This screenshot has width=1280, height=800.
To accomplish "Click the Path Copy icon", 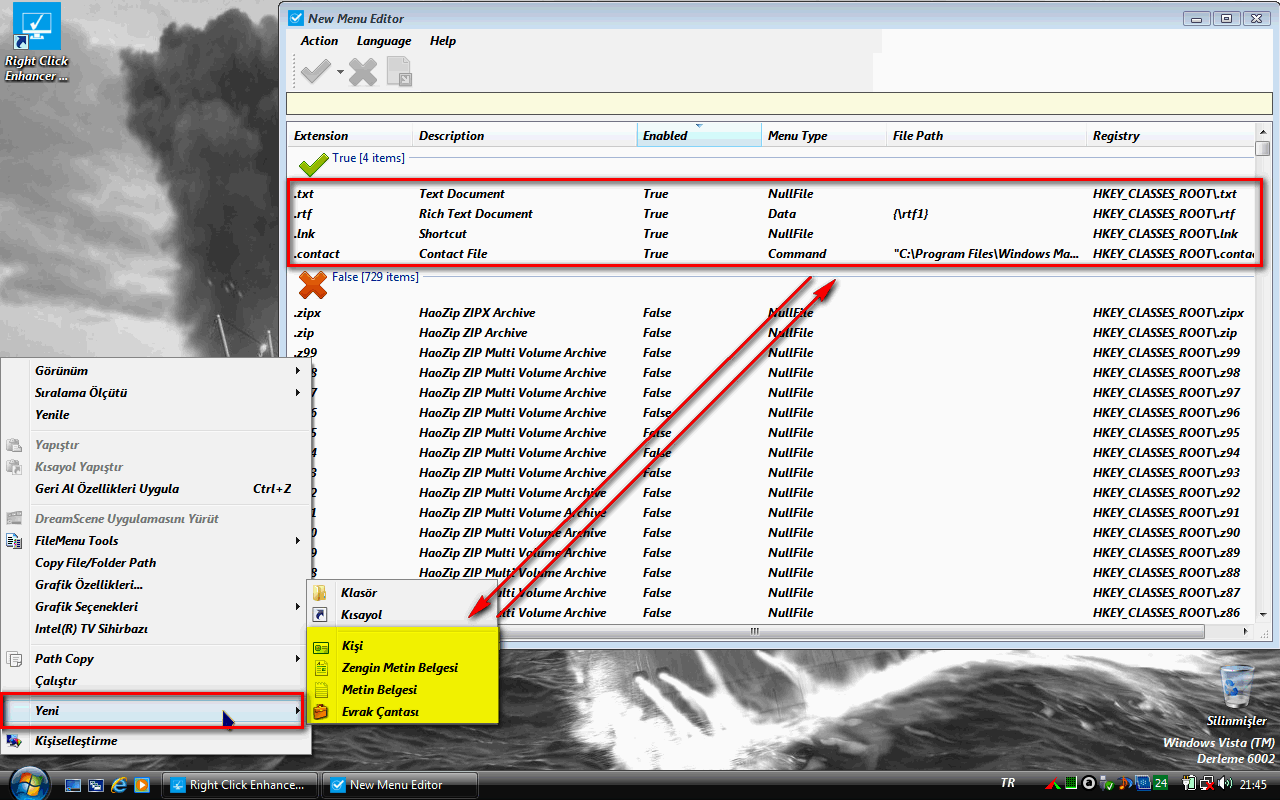I will 15,659.
